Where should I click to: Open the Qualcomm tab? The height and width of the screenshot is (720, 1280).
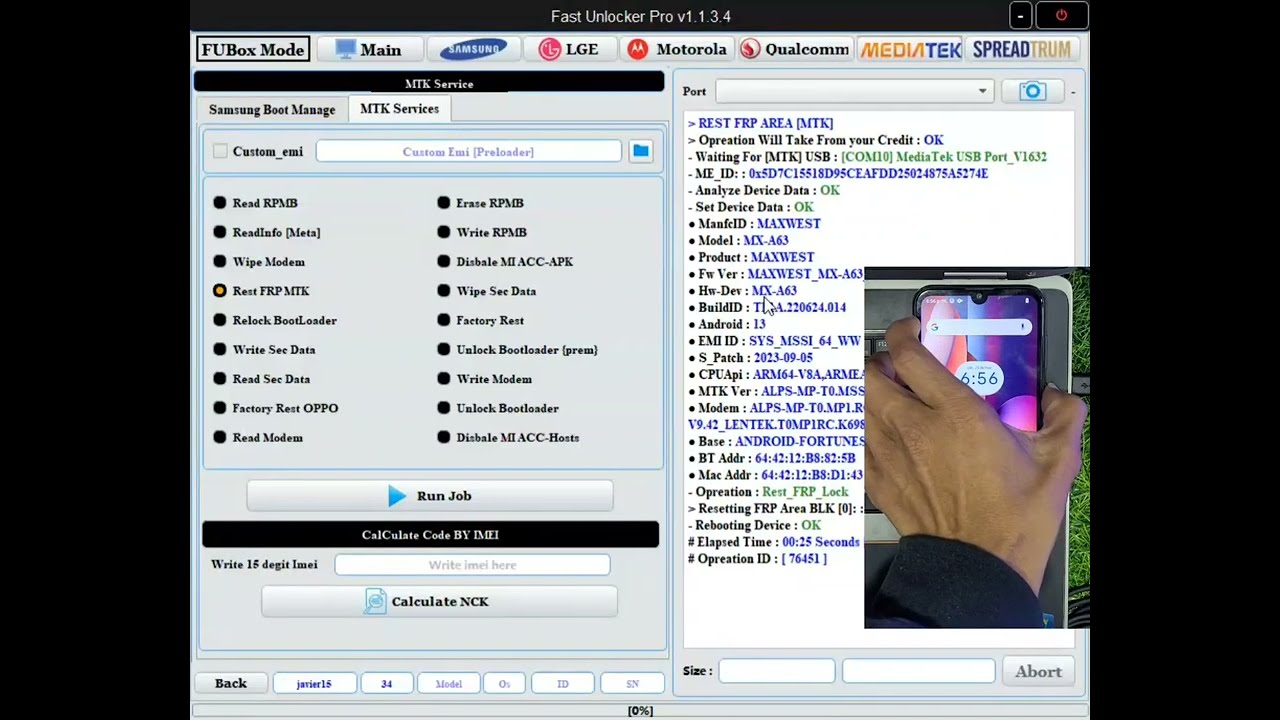(x=795, y=49)
